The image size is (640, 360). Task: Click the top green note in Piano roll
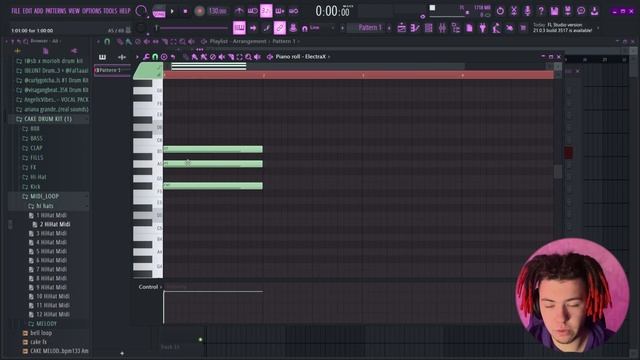pos(213,149)
